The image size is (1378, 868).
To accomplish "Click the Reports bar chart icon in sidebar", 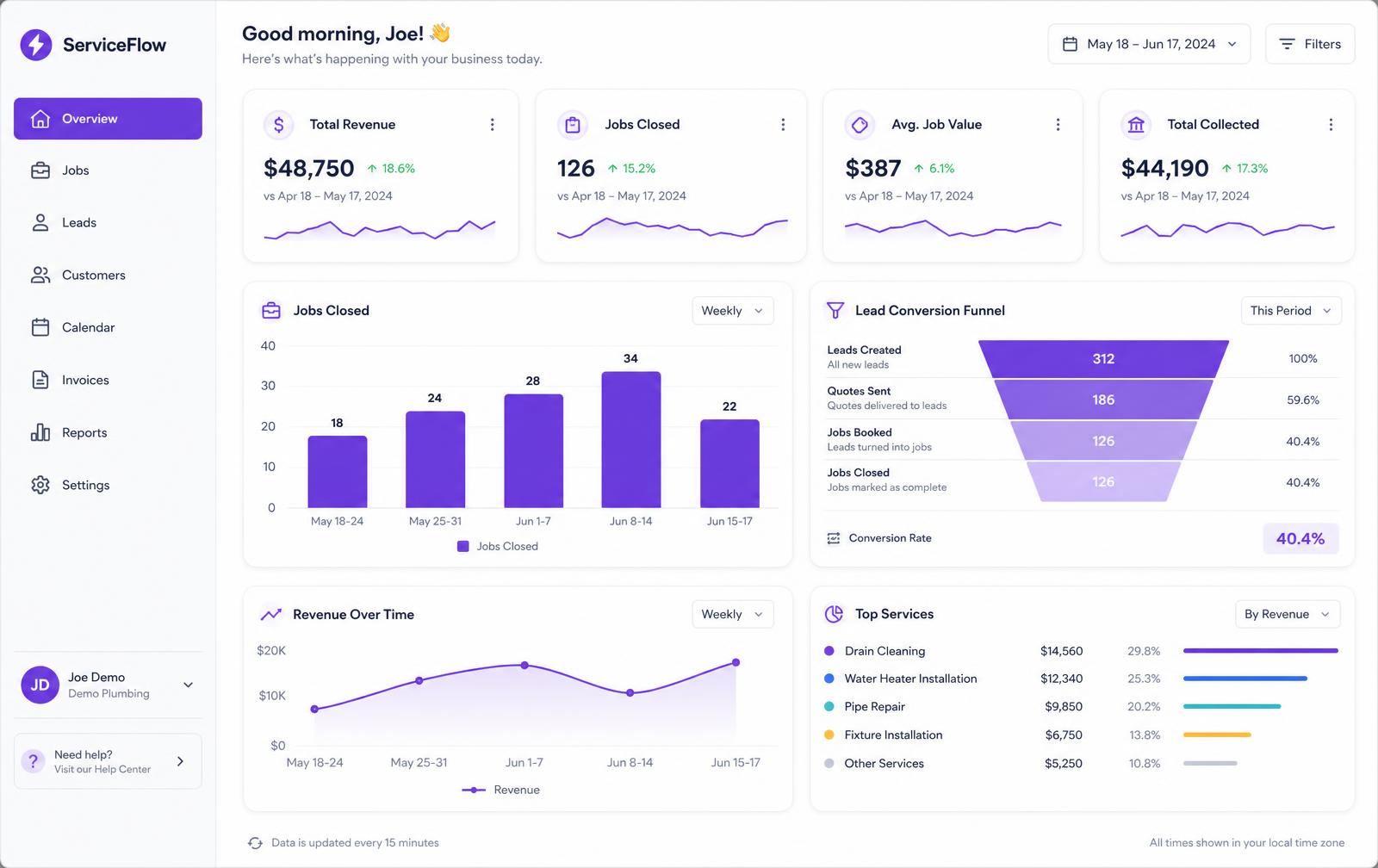I will (40, 432).
